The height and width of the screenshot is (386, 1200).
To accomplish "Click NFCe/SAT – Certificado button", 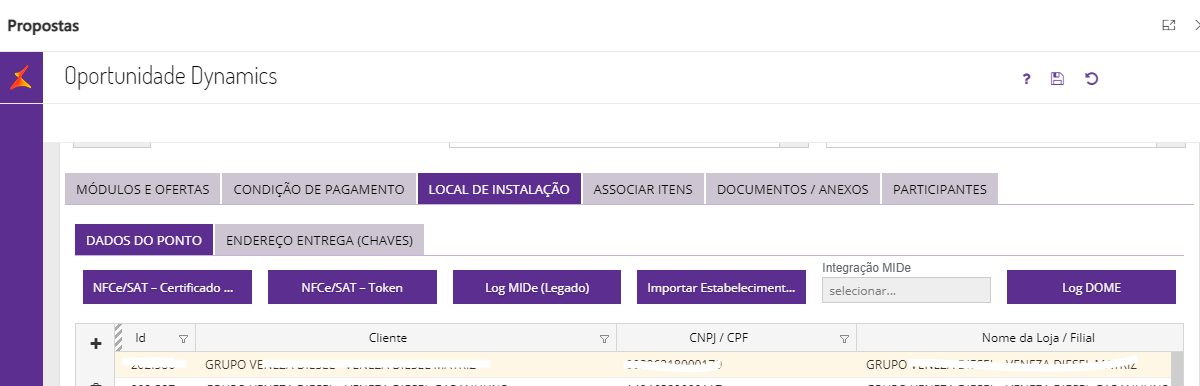I will [167, 287].
